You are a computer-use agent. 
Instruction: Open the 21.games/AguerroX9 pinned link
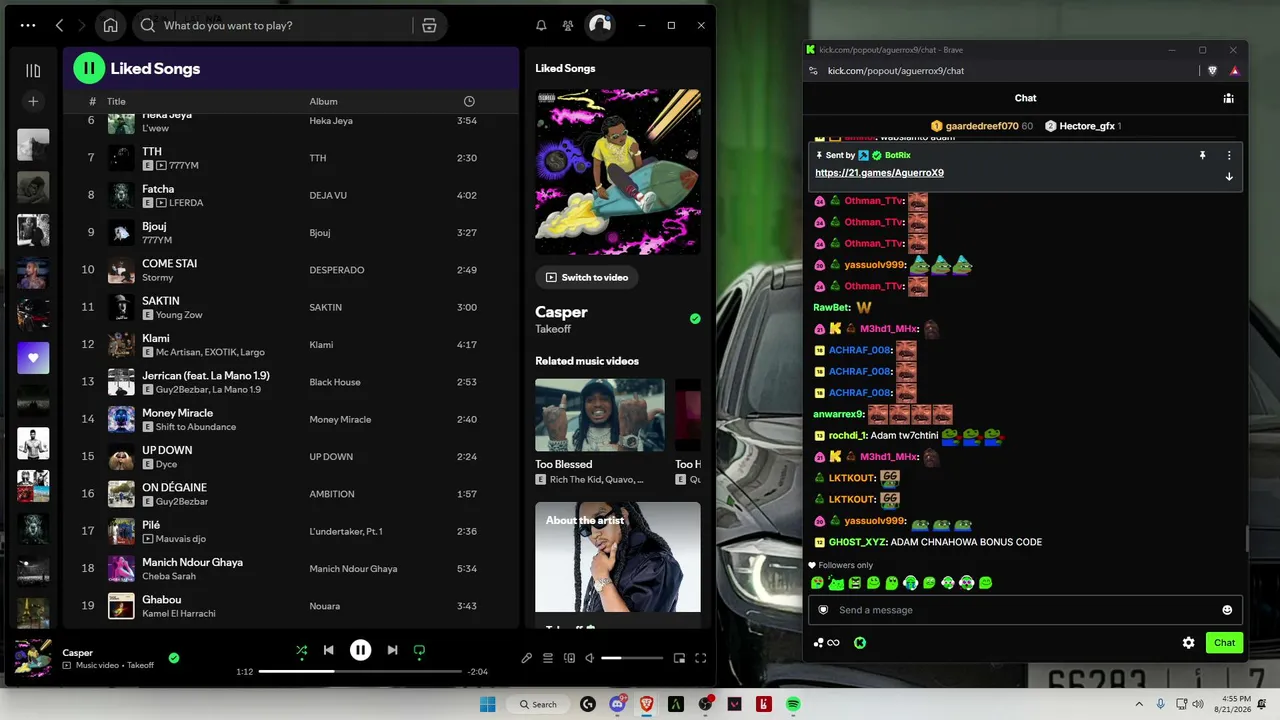click(879, 173)
